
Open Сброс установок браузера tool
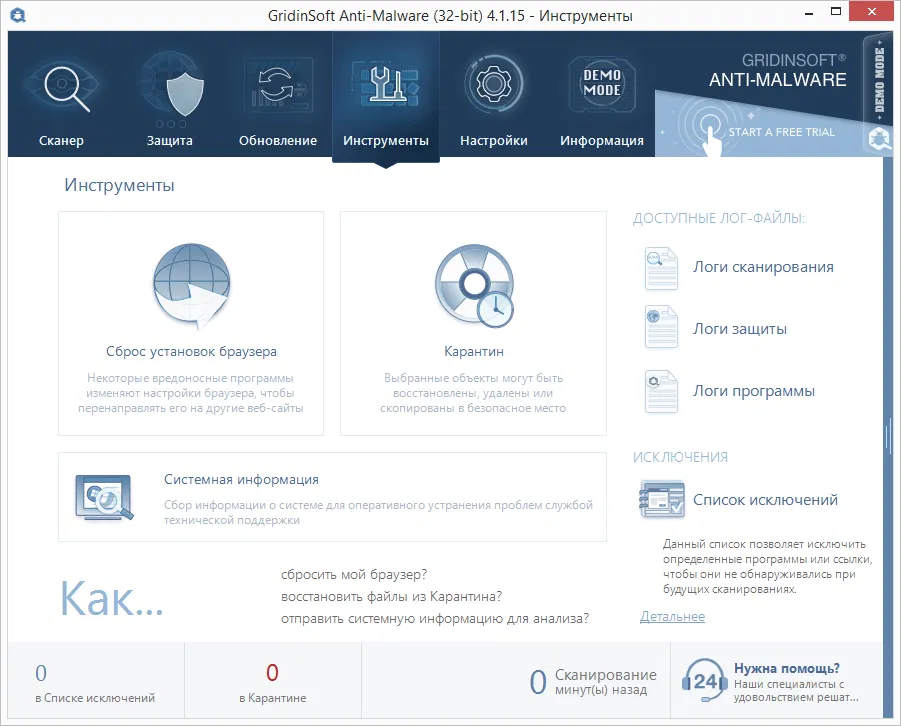coord(191,351)
